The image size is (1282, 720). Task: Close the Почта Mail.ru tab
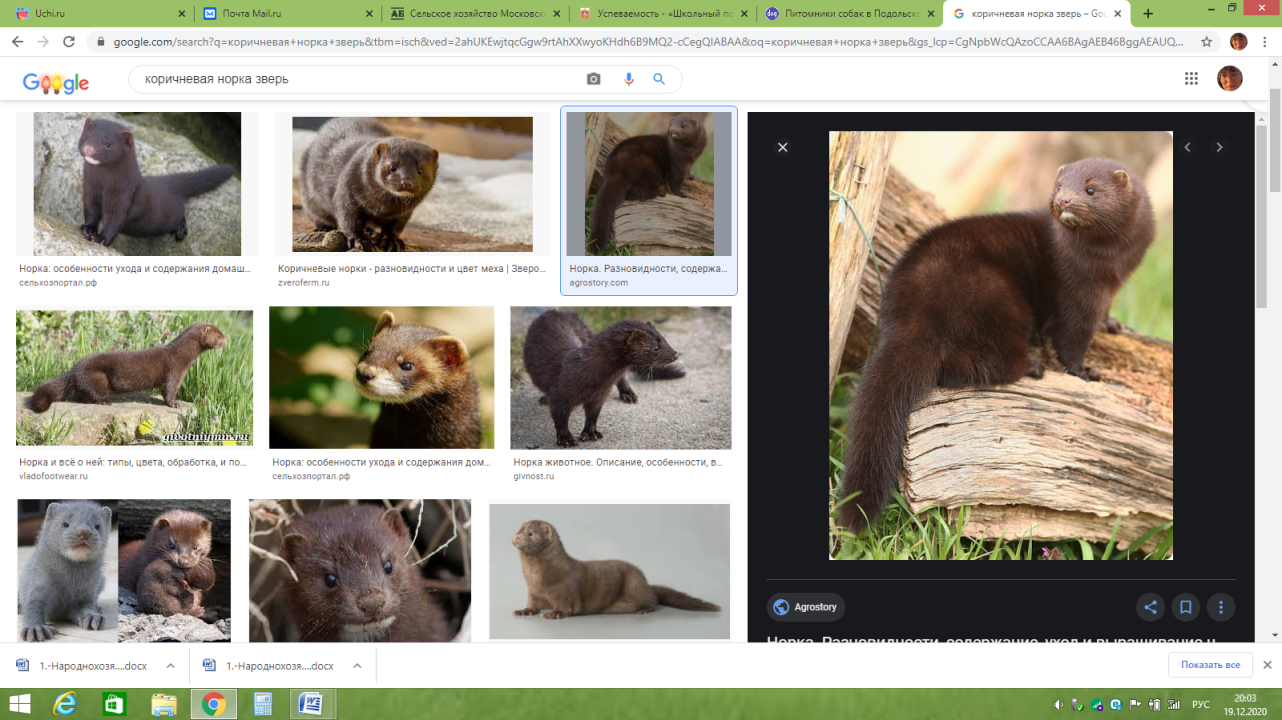367,14
